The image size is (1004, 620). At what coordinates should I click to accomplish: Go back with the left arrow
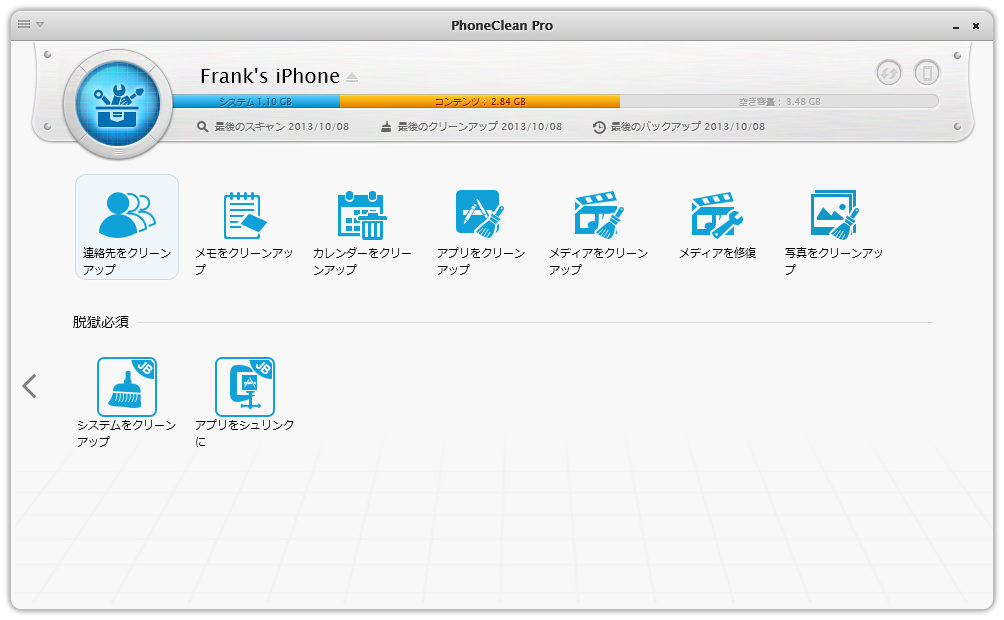click(29, 386)
